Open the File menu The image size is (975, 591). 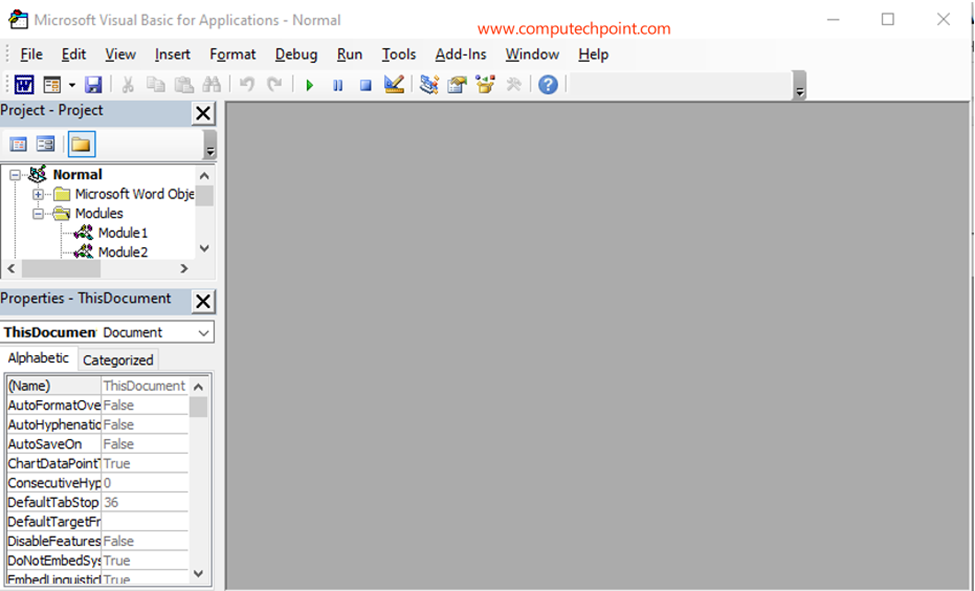(31, 55)
